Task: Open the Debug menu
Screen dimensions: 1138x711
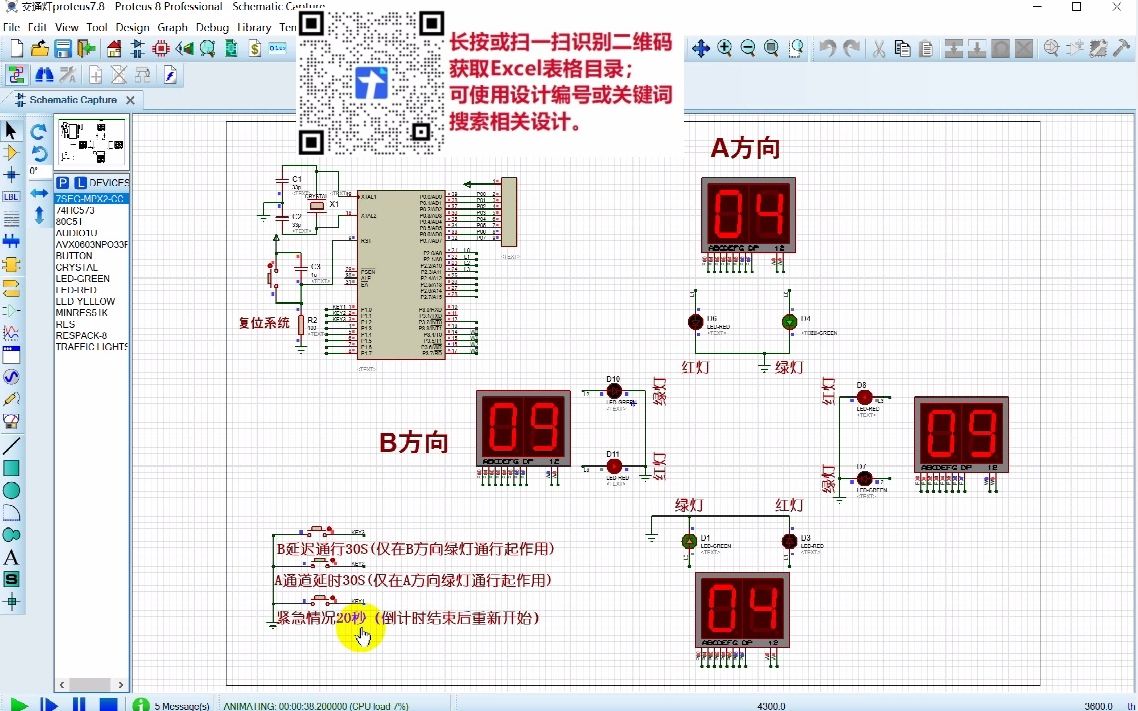Action: 212,27
